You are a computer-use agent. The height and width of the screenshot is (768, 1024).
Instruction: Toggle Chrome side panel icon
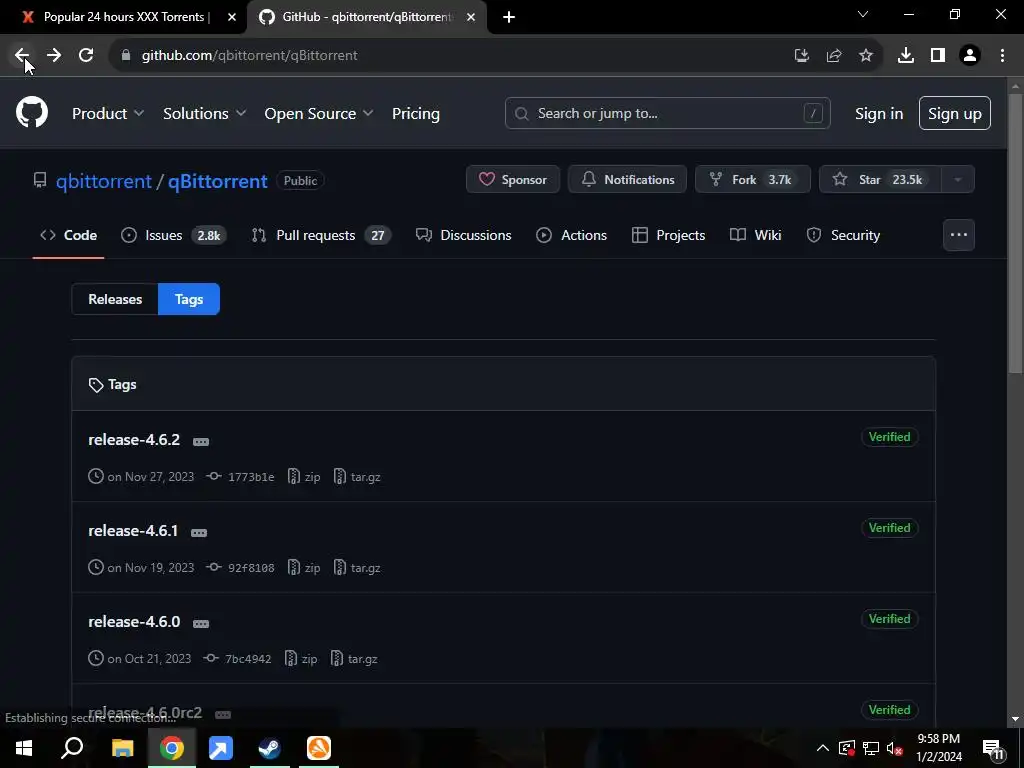938,56
